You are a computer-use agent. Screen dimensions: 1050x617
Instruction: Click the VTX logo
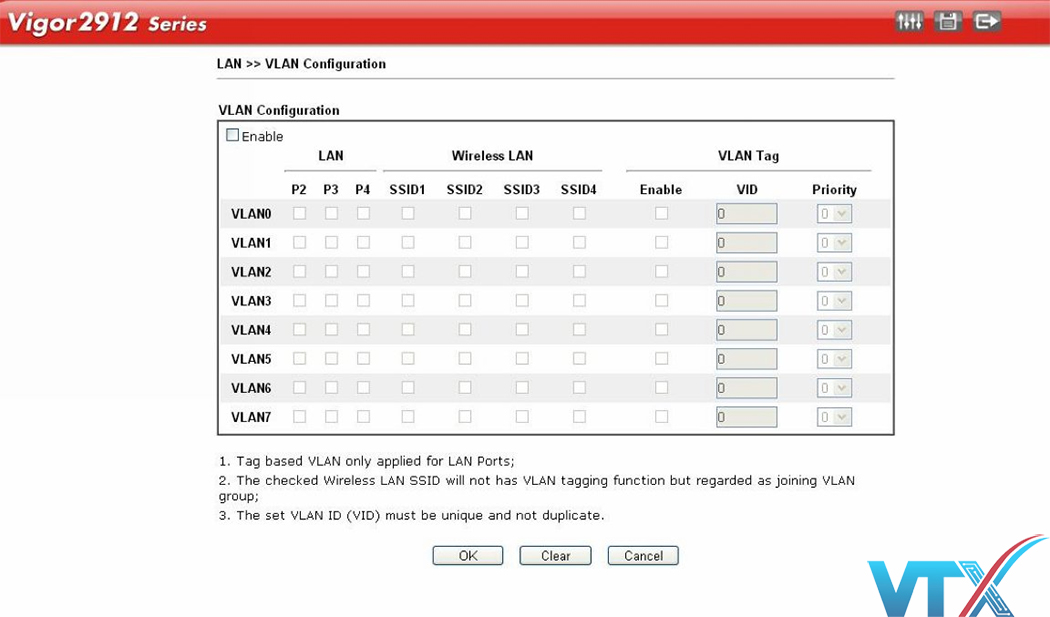coord(956,579)
